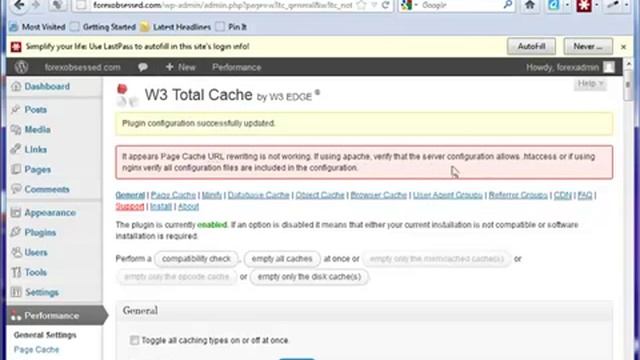Open the + New menu in admin bar
640x360 pixels.
180,67
